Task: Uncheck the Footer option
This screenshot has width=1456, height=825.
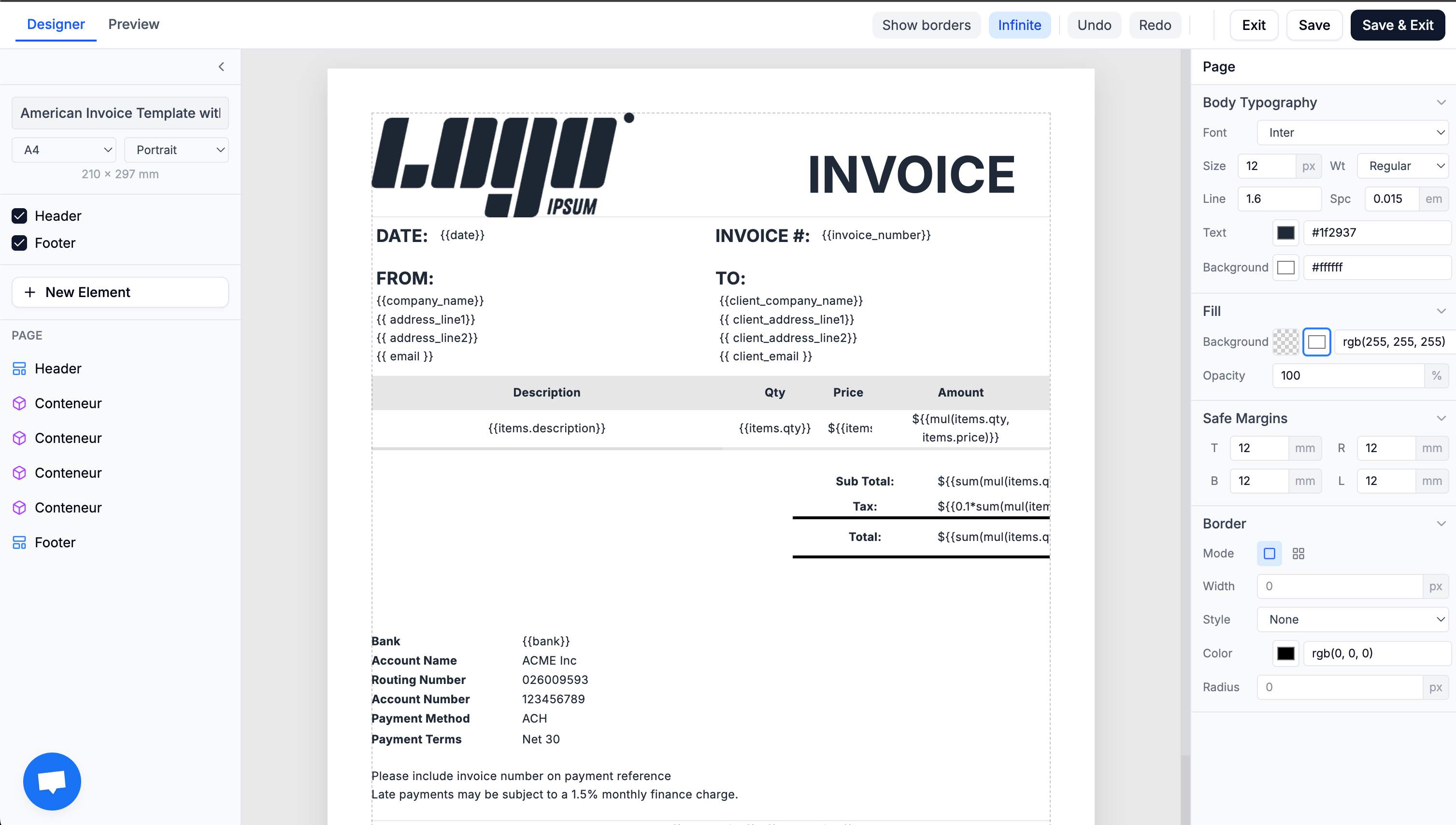Action: (19, 243)
